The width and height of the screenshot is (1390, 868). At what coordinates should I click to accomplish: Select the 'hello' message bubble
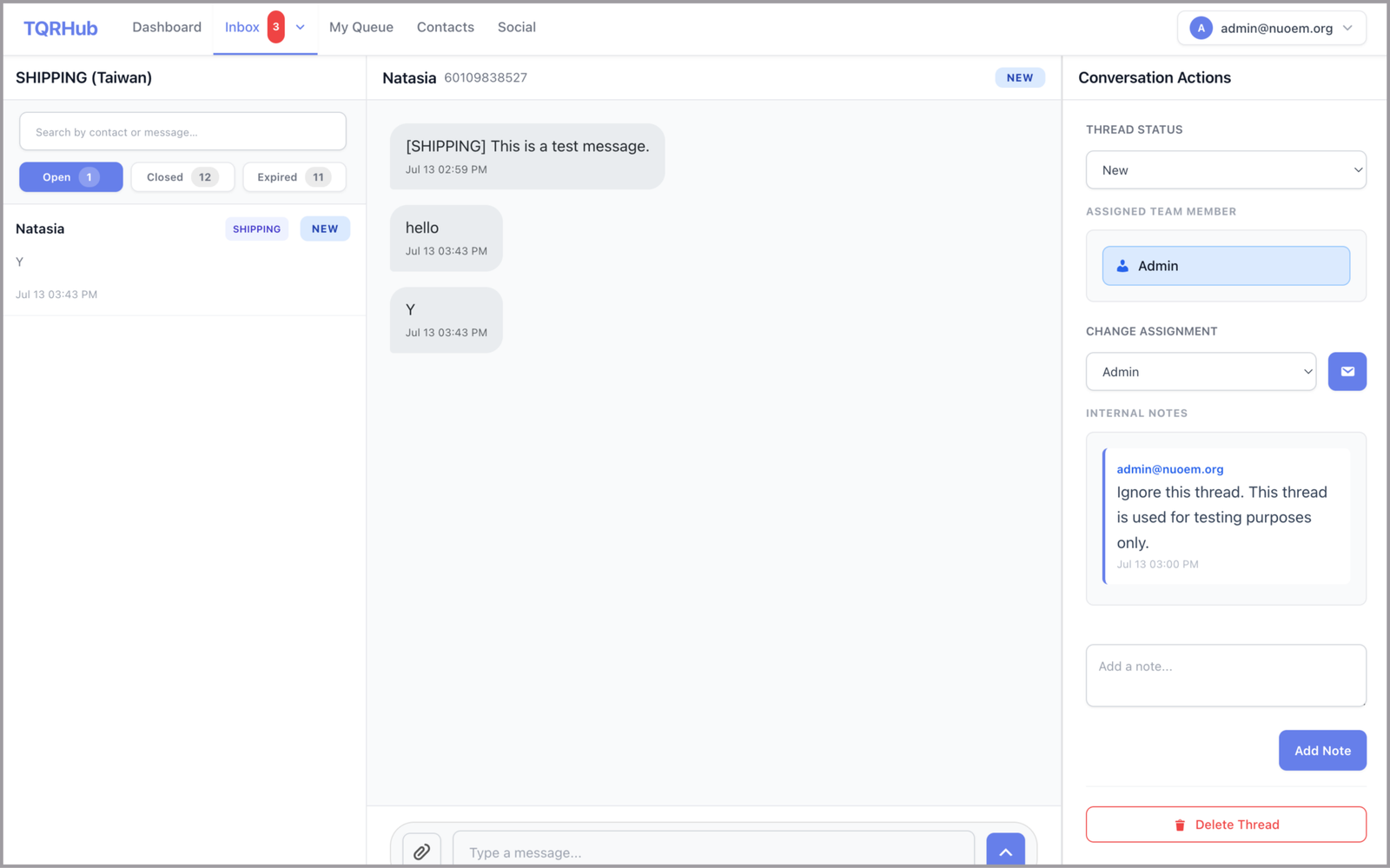coord(447,238)
